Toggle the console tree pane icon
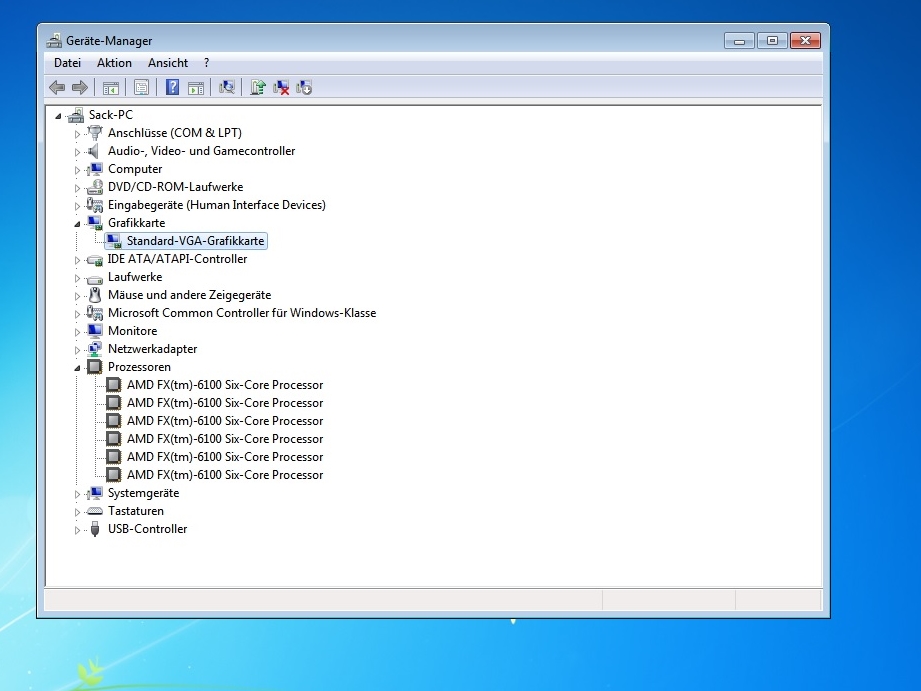Viewport: 921px width, 691px height. [110, 88]
